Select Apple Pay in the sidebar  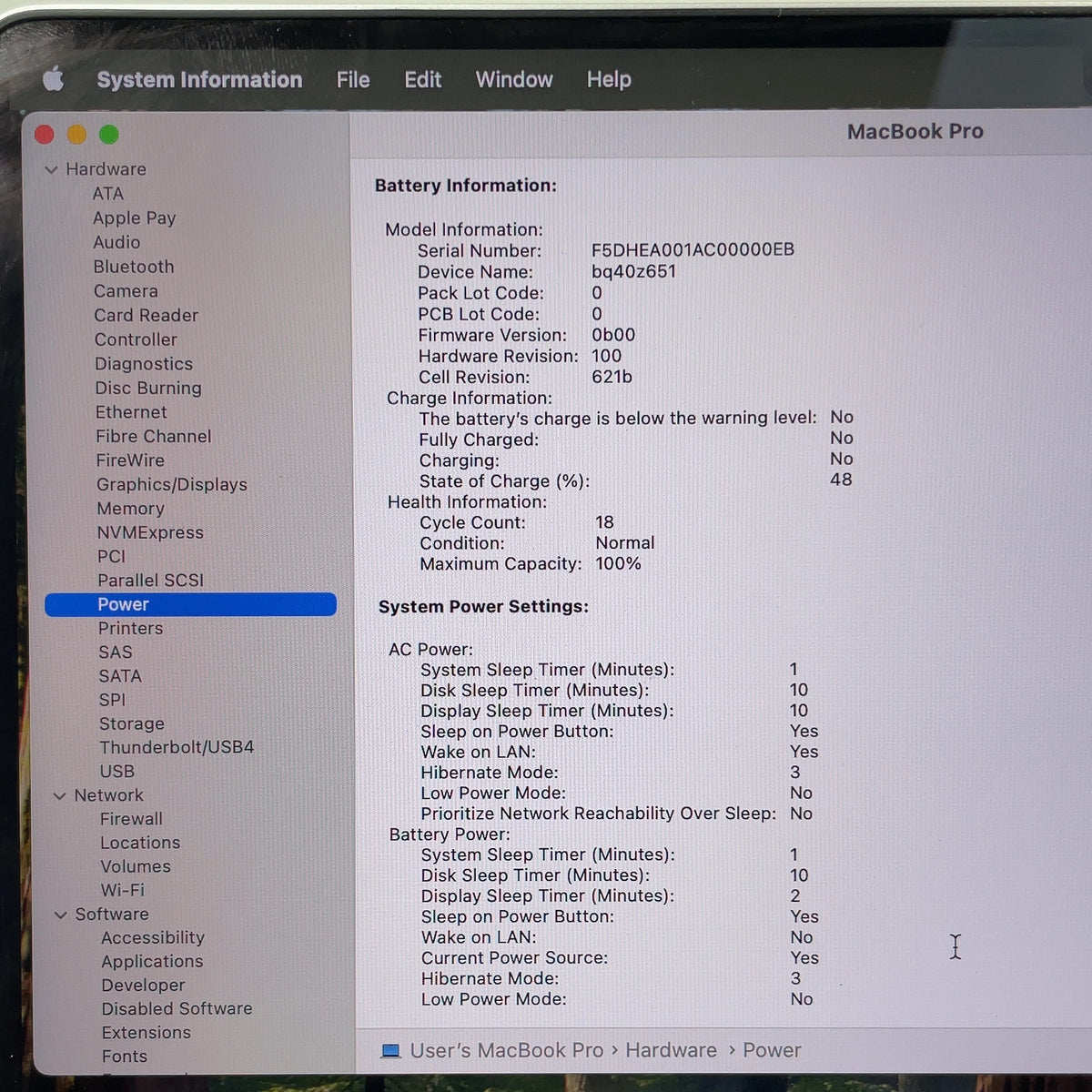tap(134, 218)
